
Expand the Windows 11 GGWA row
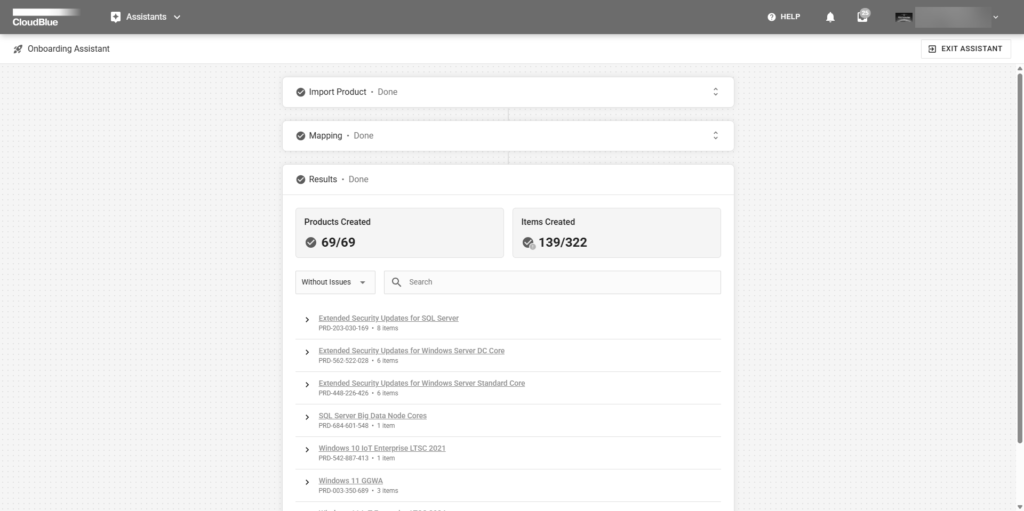(x=307, y=482)
